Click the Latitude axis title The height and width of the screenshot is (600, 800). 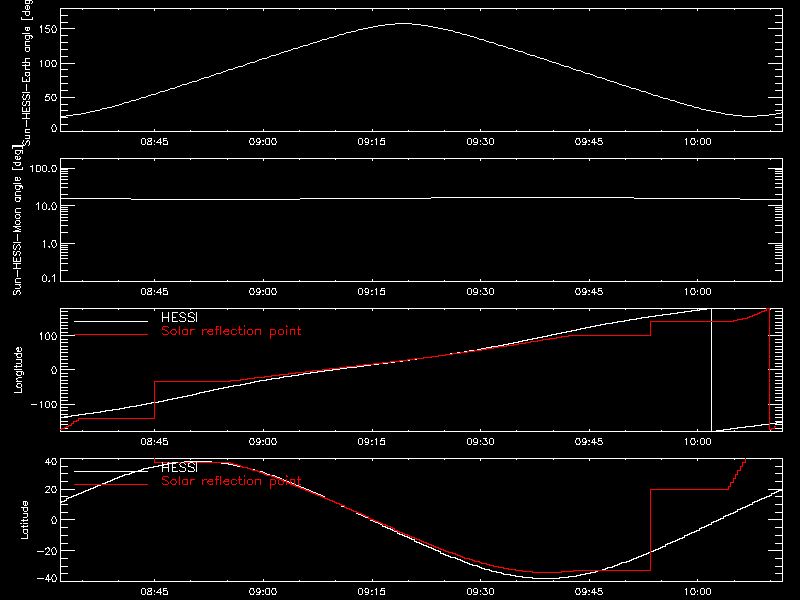(24, 520)
